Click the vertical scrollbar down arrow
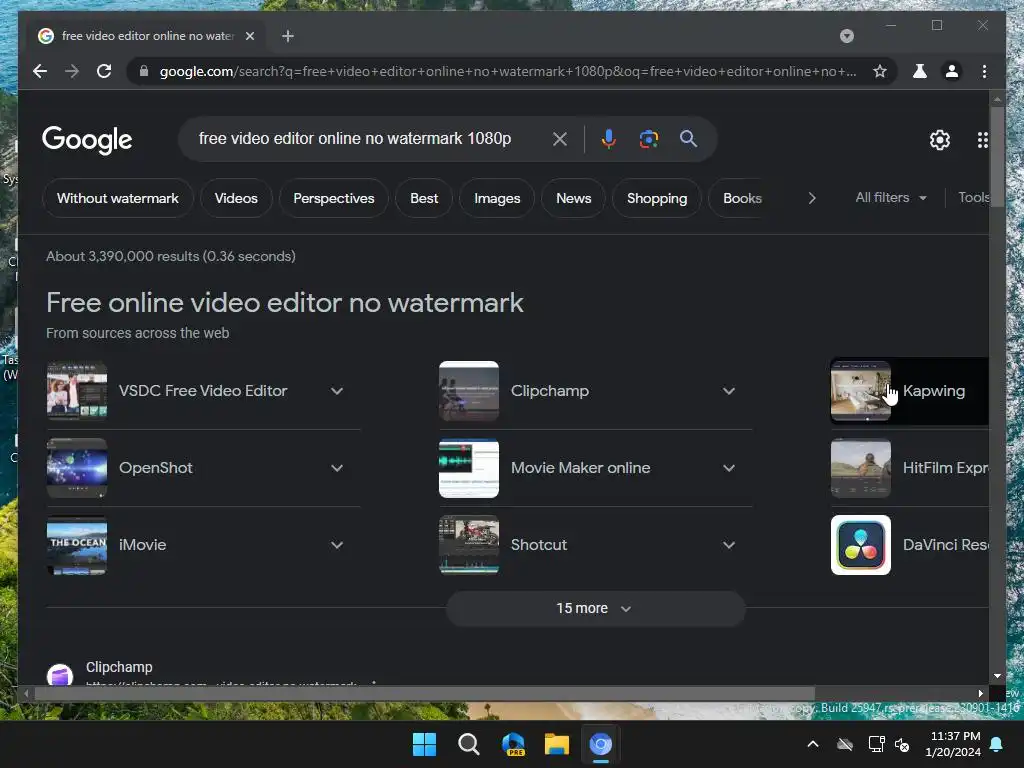This screenshot has width=1024, height=768. (x=997, y=677)
